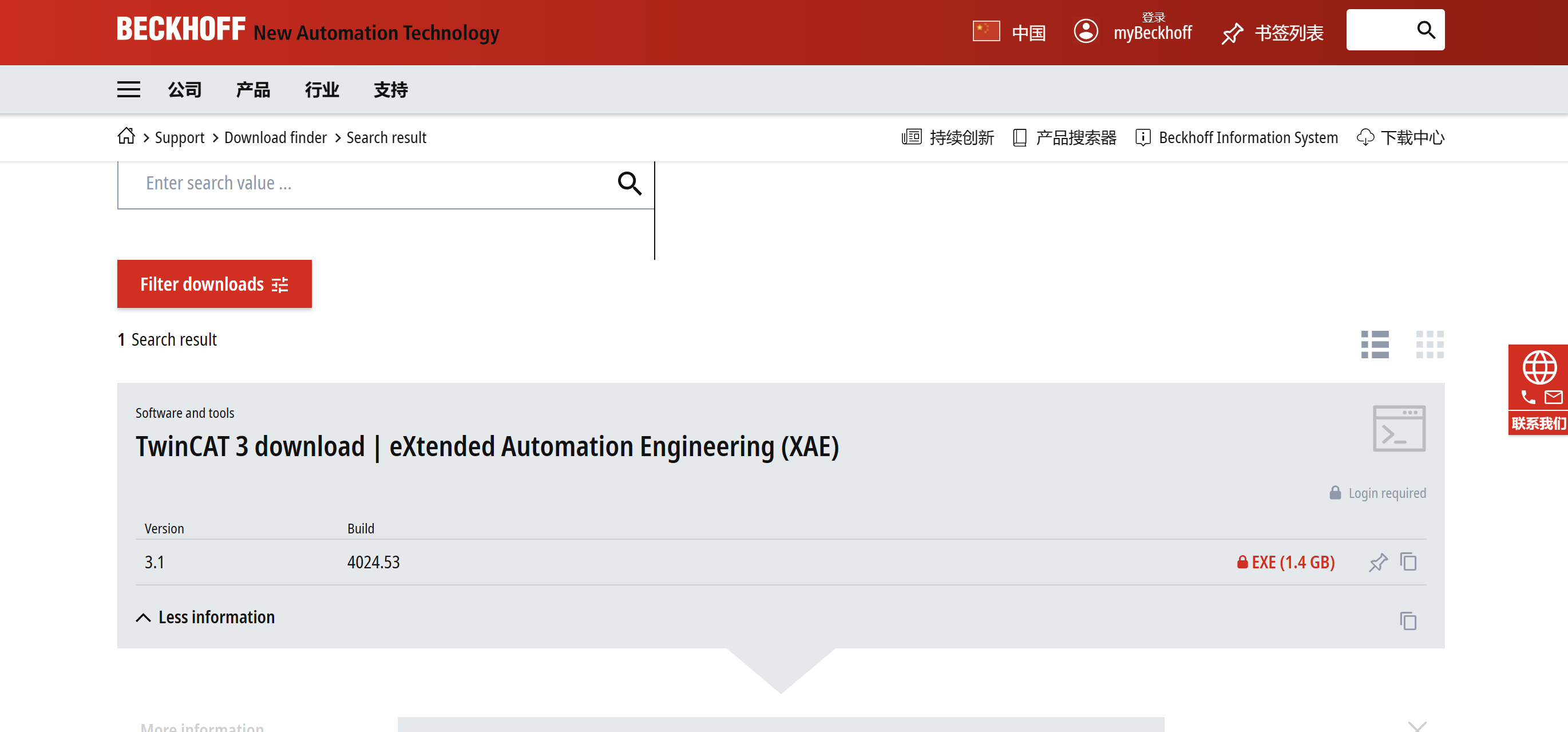The height and width of the screenshot is (732, 1568).
Task: Open the 联系我们 contact panel
Action: tap(1538, 424)
